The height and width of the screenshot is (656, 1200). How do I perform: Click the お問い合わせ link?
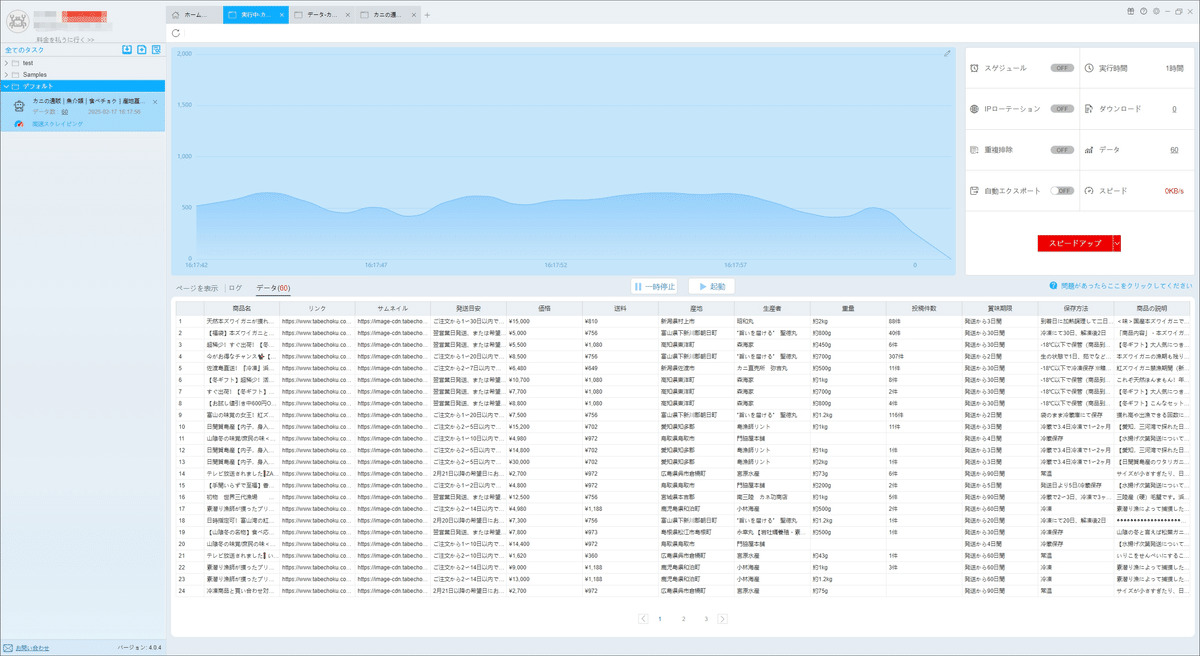[x=32, y=648]
